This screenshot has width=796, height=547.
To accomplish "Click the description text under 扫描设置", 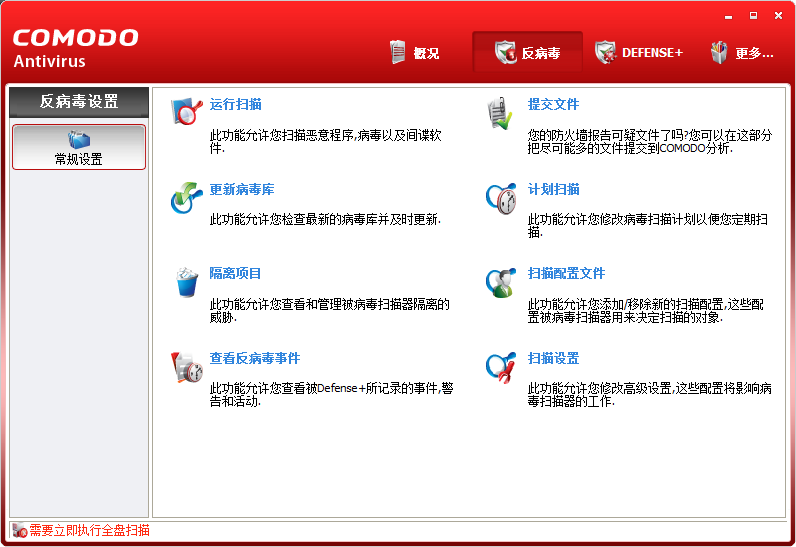I will click(650, 395).
